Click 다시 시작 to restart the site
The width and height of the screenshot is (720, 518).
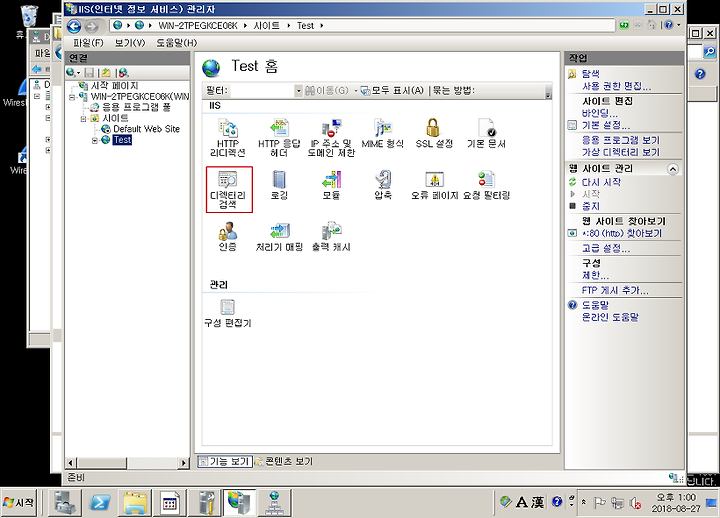(601, 182)
